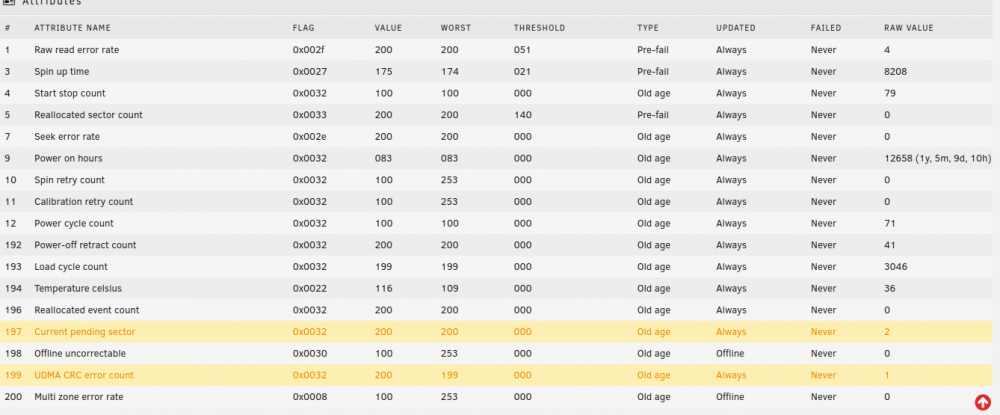Click value 083 in Power on hours row

click(383, 158)
